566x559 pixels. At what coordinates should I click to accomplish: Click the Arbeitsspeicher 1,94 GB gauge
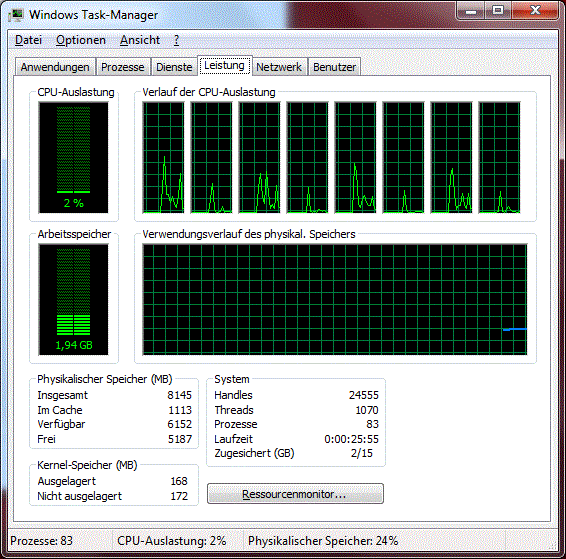(x=74, y=300)
